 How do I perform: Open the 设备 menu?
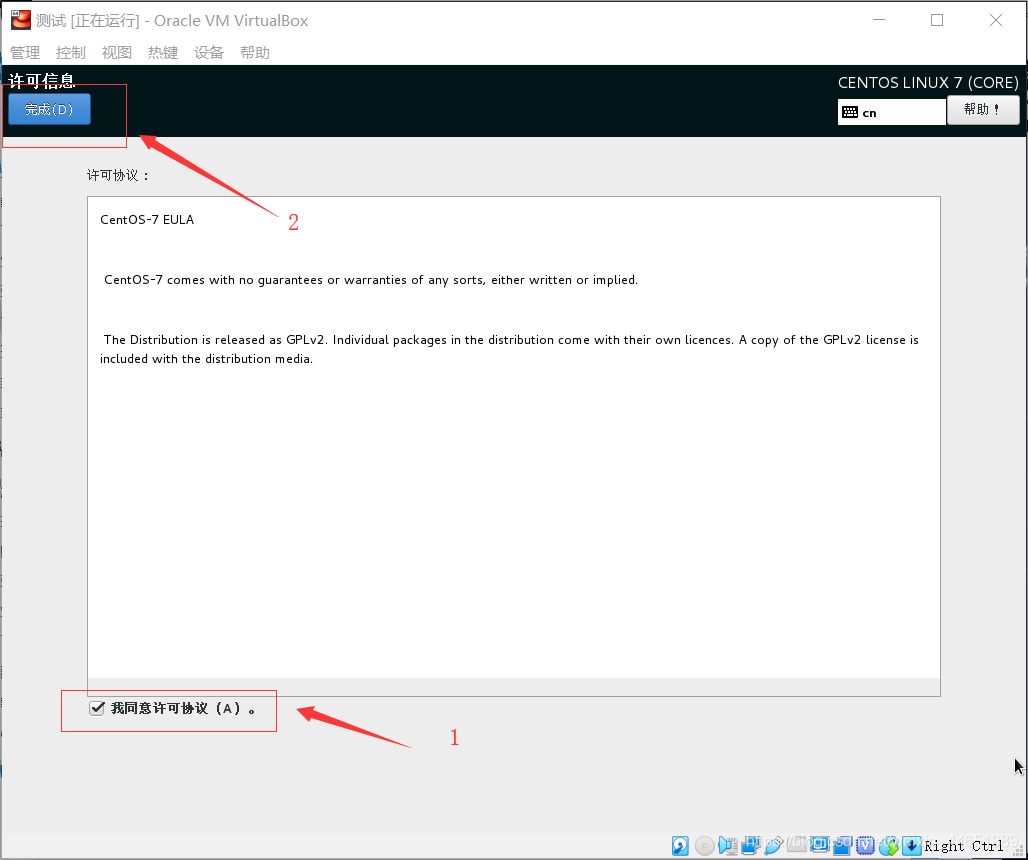click(208, 52)
